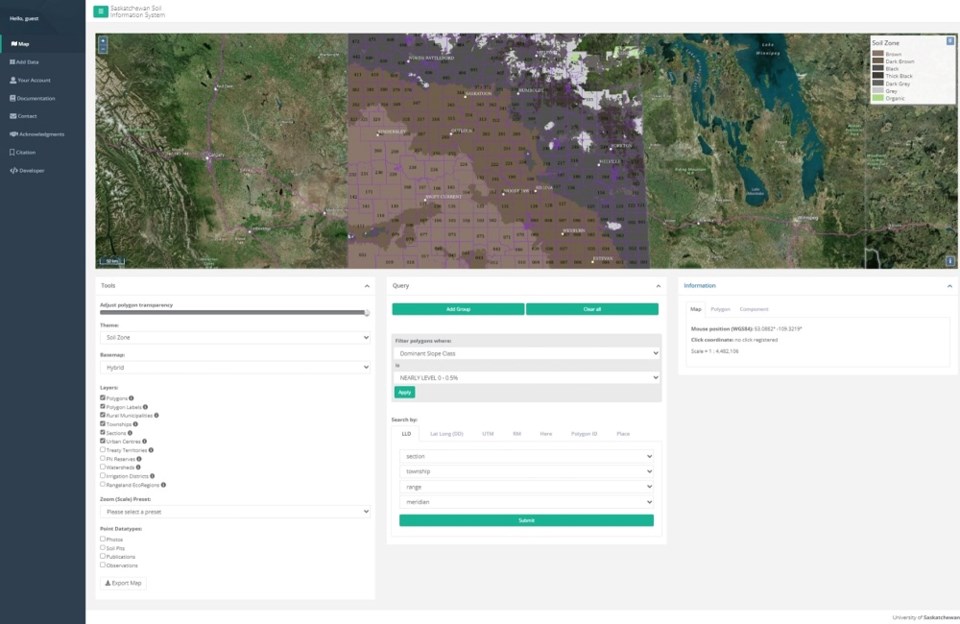Enable Rangeland EcoRegions layer
The image size is (960, 624).
coord(103,484)
